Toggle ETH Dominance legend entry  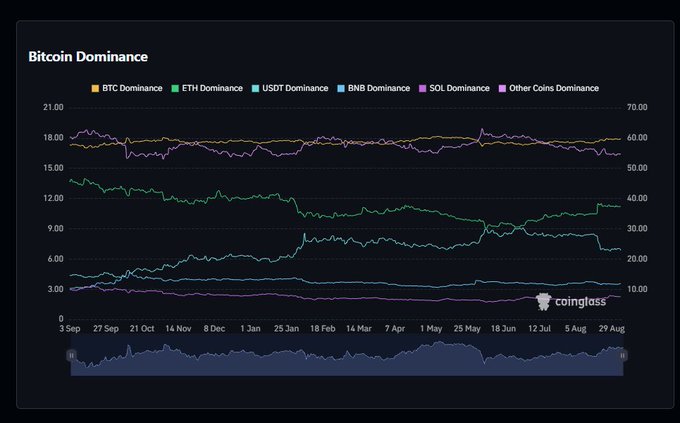coord(207,88)
